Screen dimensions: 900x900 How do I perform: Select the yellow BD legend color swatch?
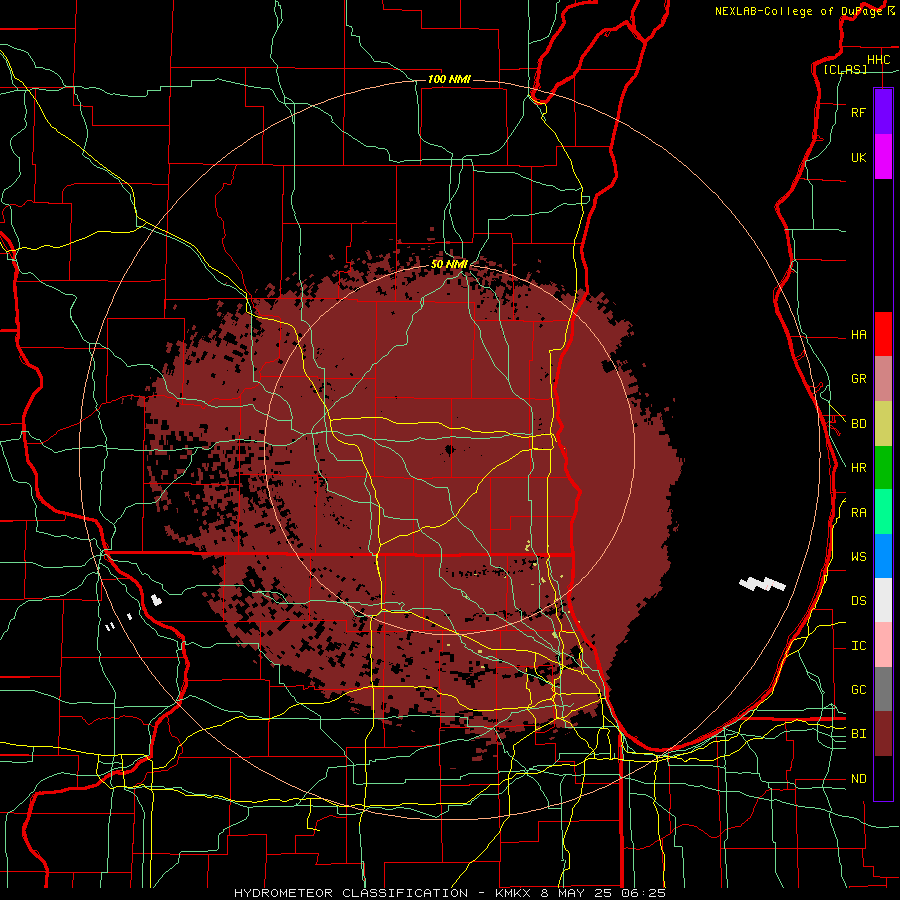tap(883, 423)
